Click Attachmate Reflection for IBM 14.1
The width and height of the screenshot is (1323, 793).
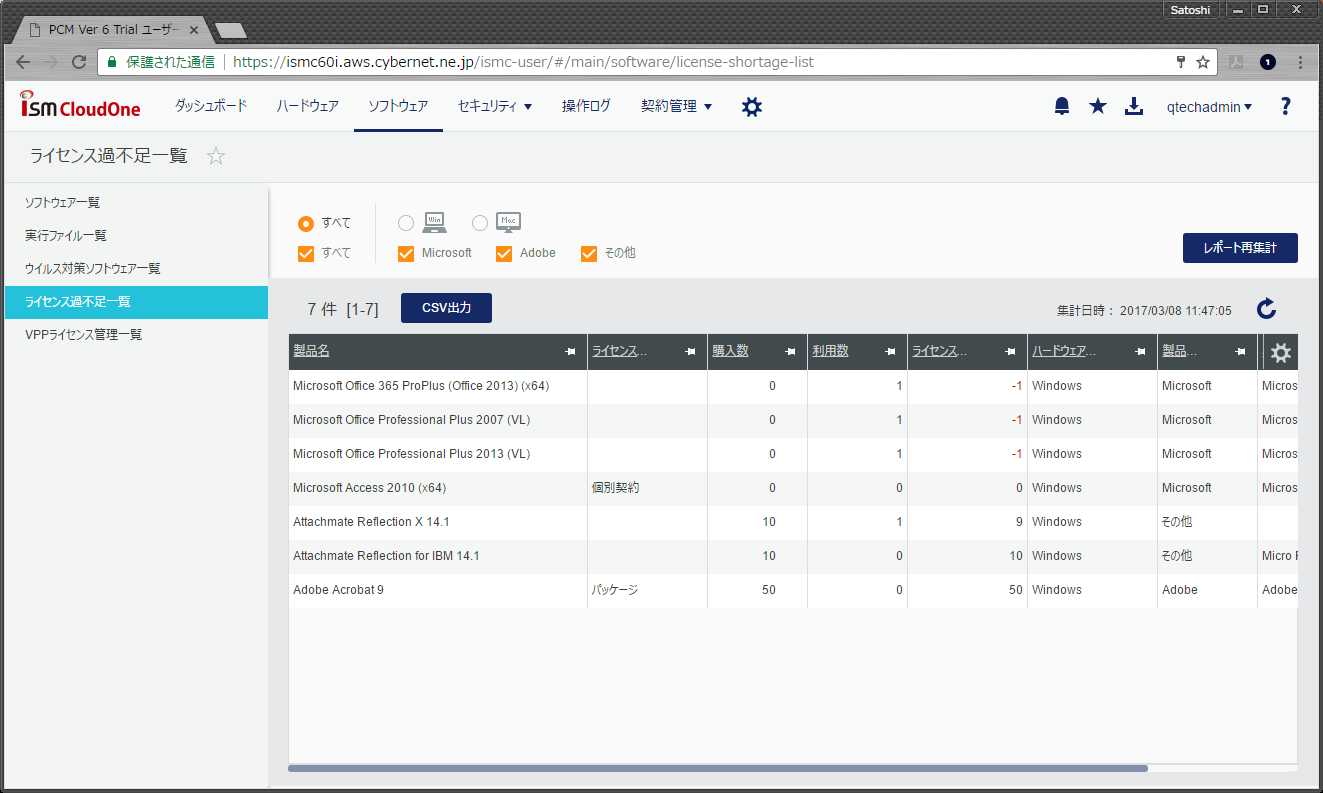pyautogui.click(x=386, y=556)
